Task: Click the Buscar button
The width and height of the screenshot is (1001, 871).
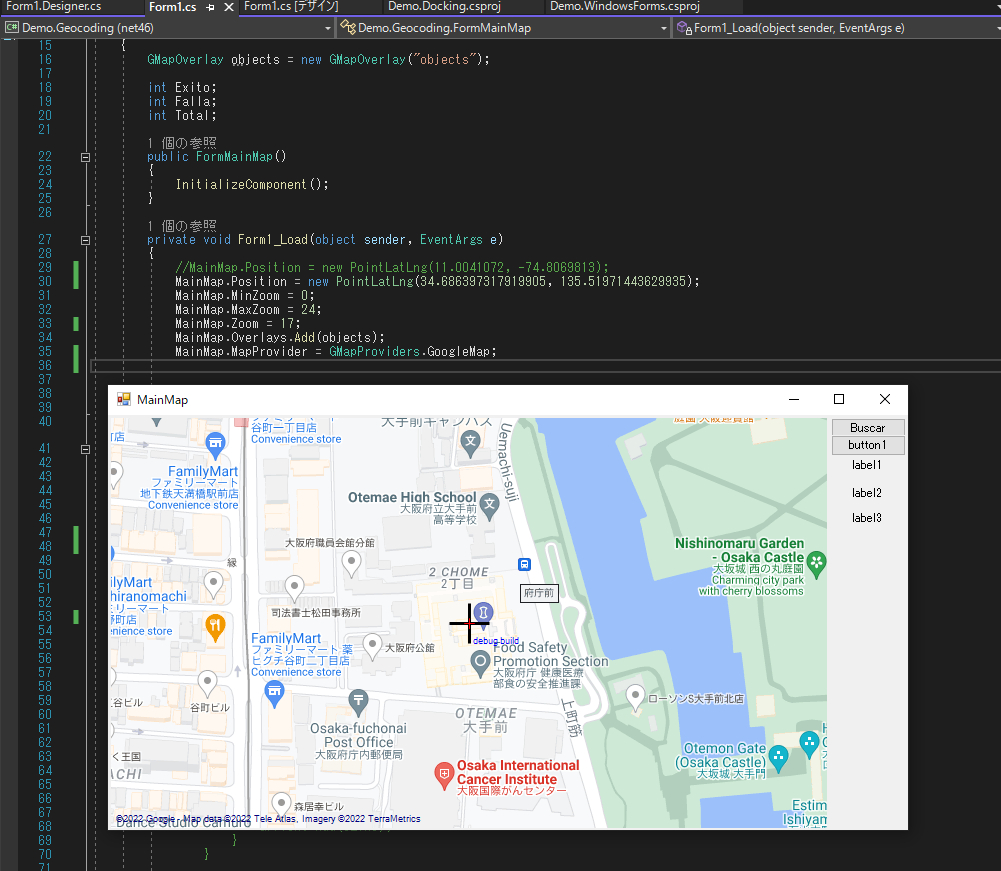Action: [867, 427]
